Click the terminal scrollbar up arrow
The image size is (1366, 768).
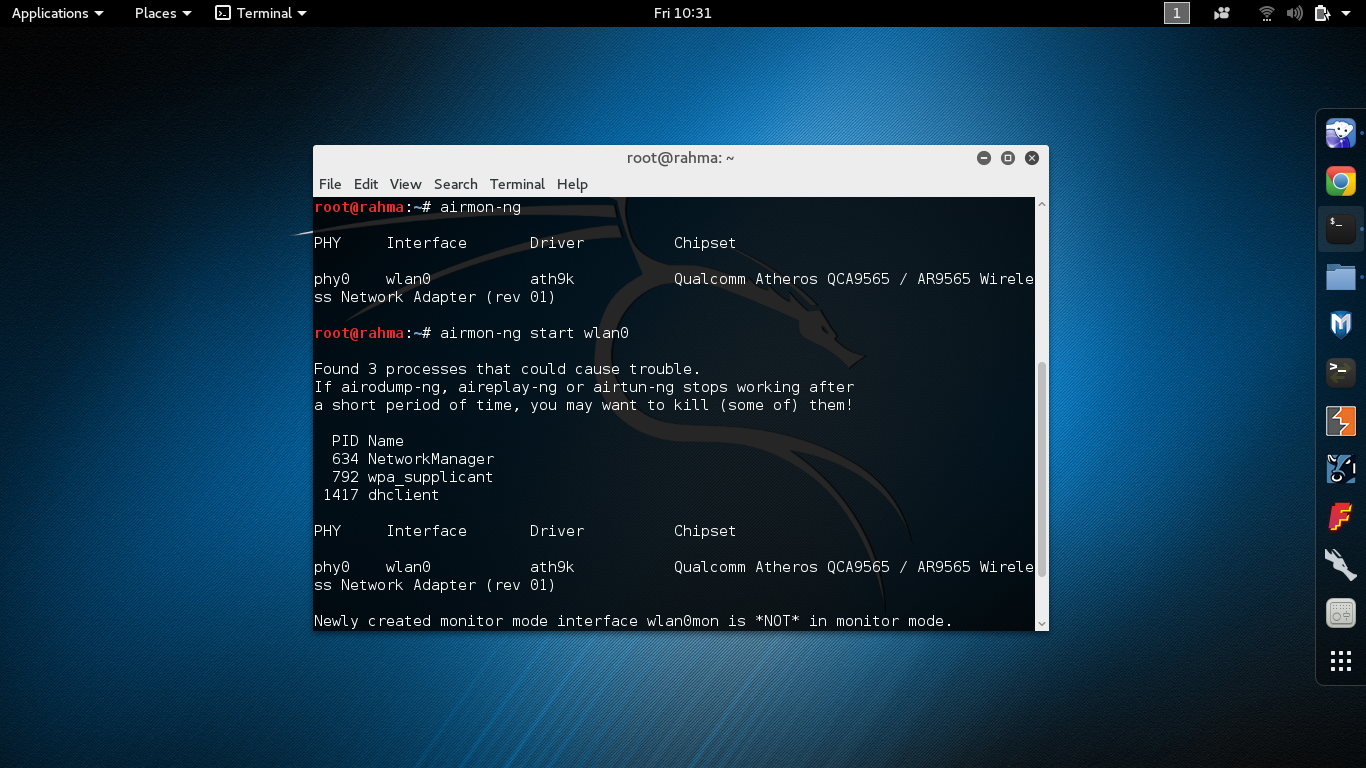[x=1041, y=205]
